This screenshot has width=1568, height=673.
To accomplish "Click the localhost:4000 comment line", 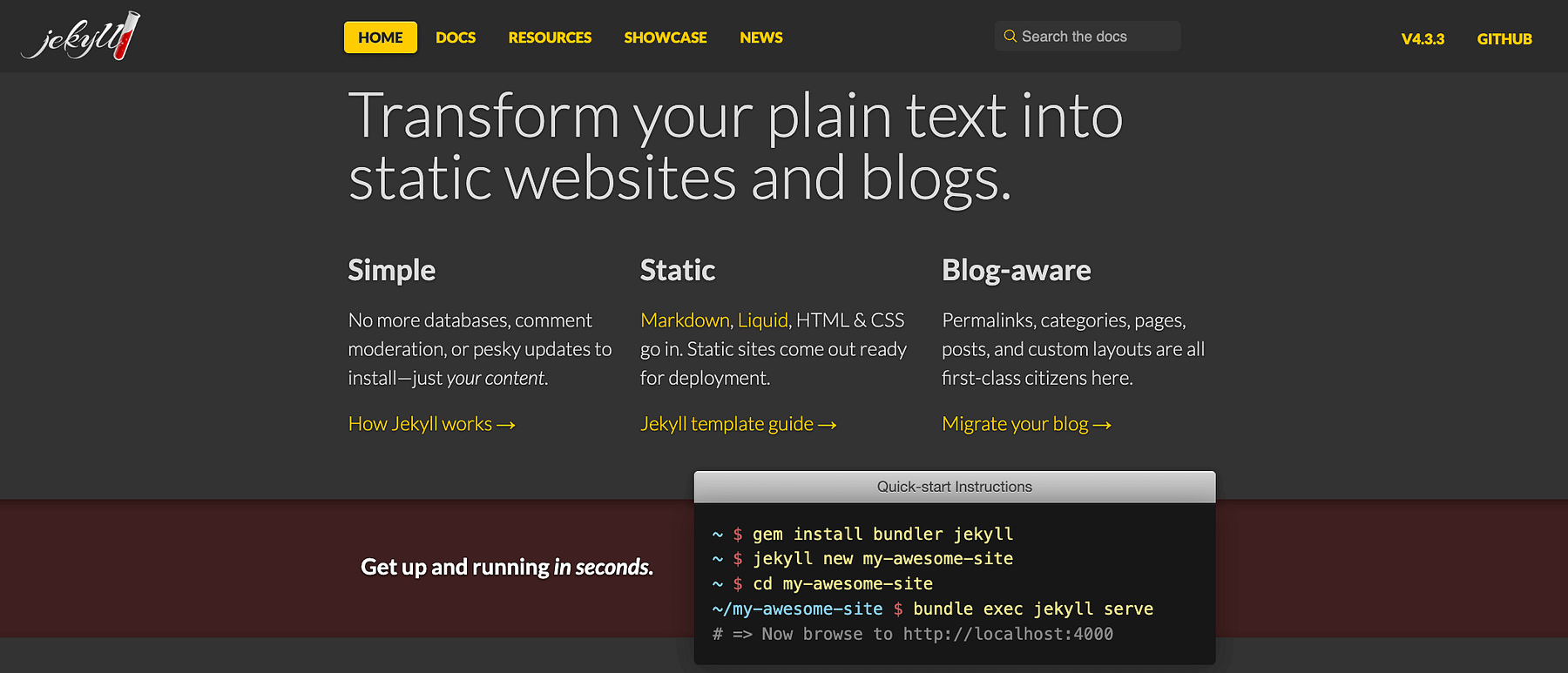I will pos(912,634).
